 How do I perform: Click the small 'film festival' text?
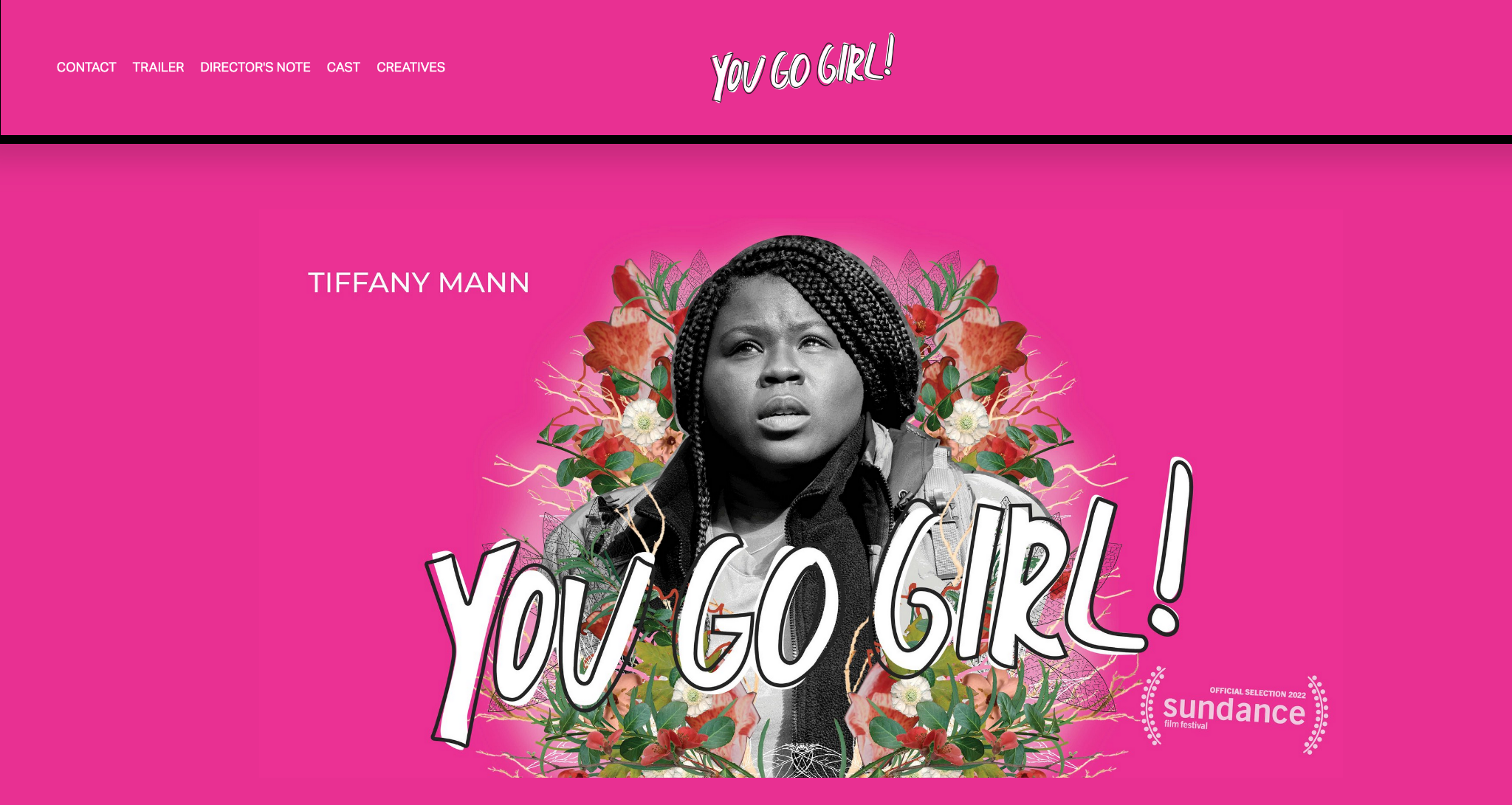(1186, 725)
